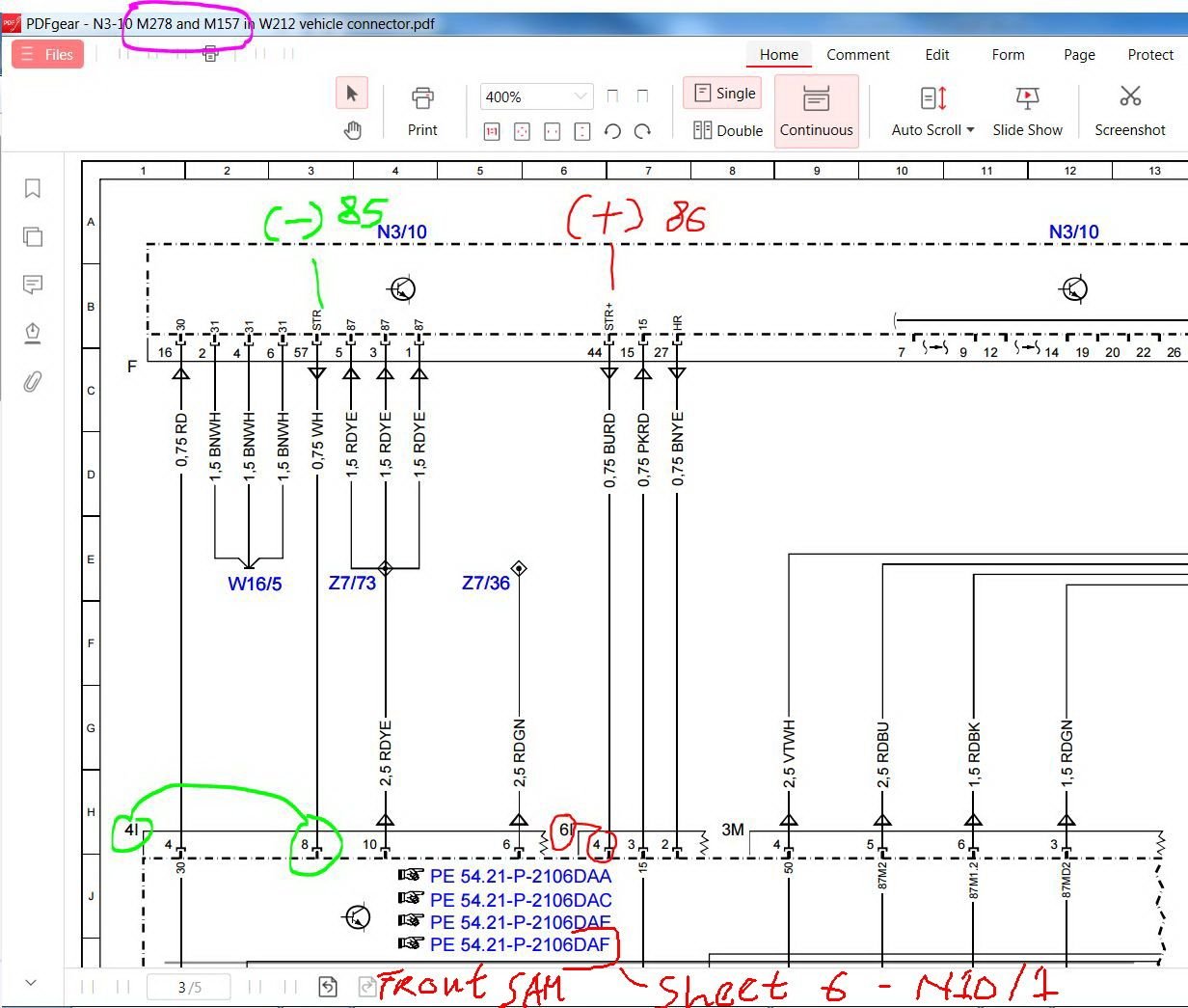Rotate page counterclockwise
The height and width of the screenshot is (1008, 1188).
pos(612,131)
